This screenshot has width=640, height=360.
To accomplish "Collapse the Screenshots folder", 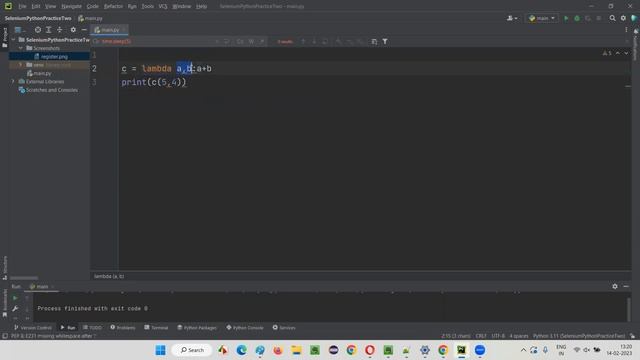I will 21,48.
